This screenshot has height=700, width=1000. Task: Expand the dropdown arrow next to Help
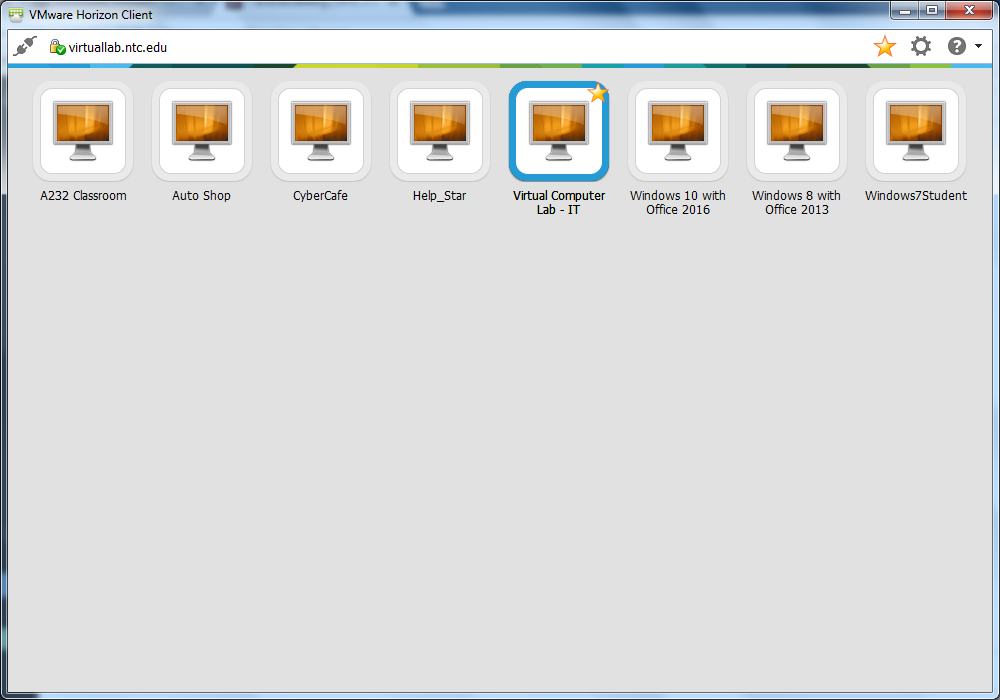[x=977, y=47]
